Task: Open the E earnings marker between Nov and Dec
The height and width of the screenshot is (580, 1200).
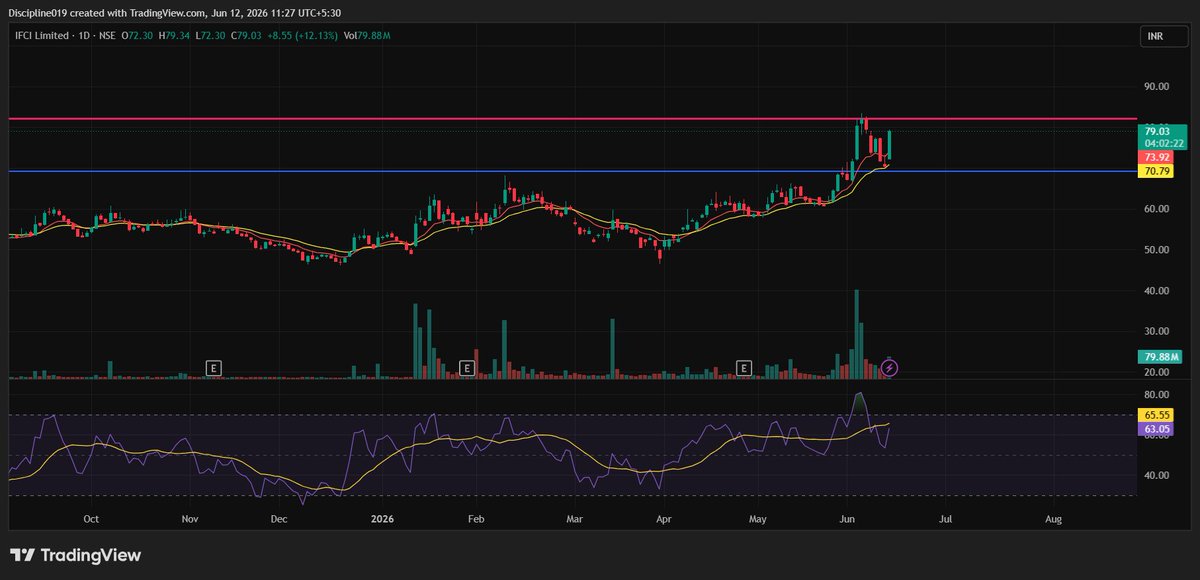Action: pos(213,368)
